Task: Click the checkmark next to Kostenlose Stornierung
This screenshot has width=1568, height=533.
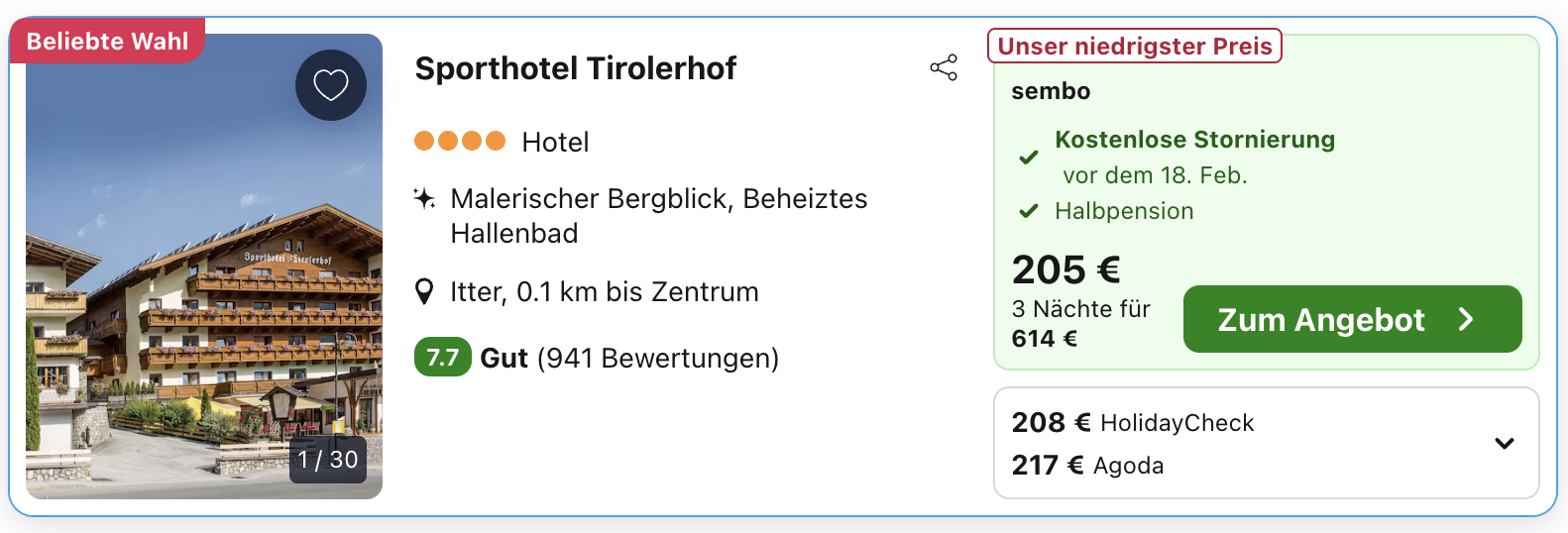Action: pos(1029,157)
